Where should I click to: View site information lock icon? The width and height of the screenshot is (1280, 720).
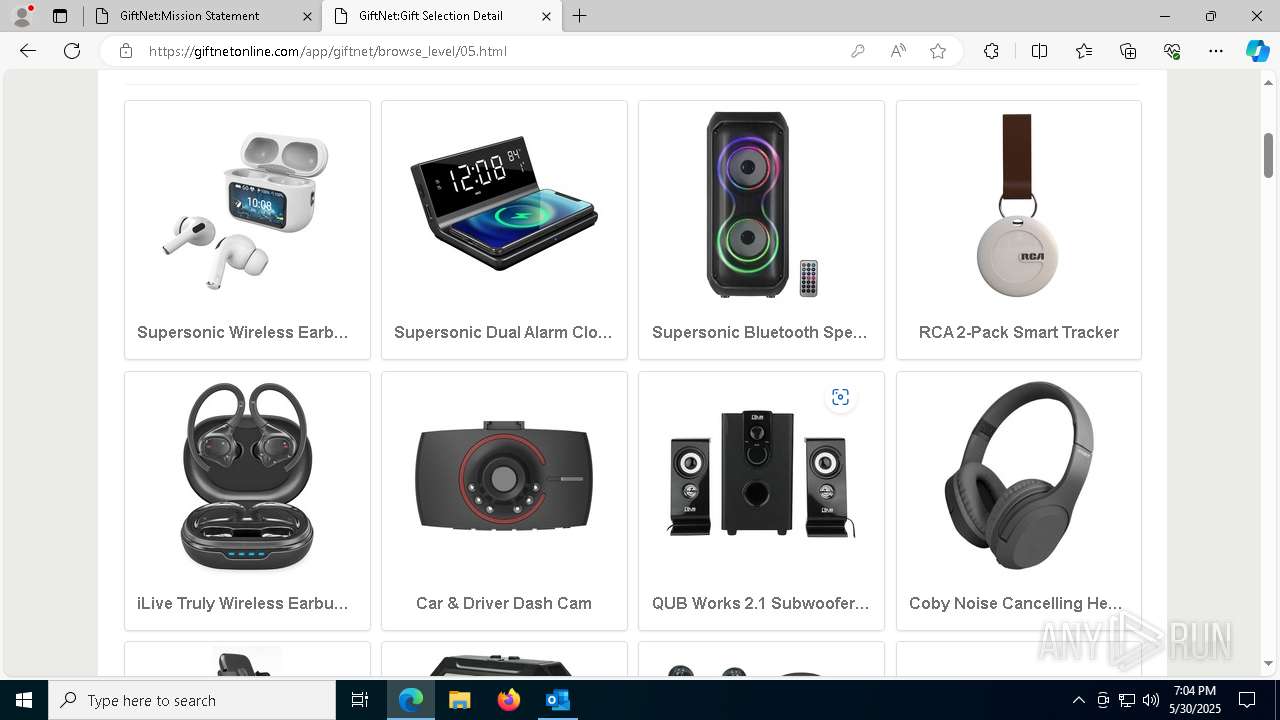pos(126,51)
